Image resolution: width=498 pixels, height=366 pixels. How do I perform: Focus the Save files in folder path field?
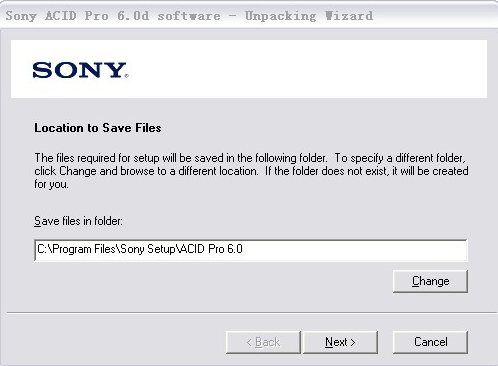(x=251, y=250)
